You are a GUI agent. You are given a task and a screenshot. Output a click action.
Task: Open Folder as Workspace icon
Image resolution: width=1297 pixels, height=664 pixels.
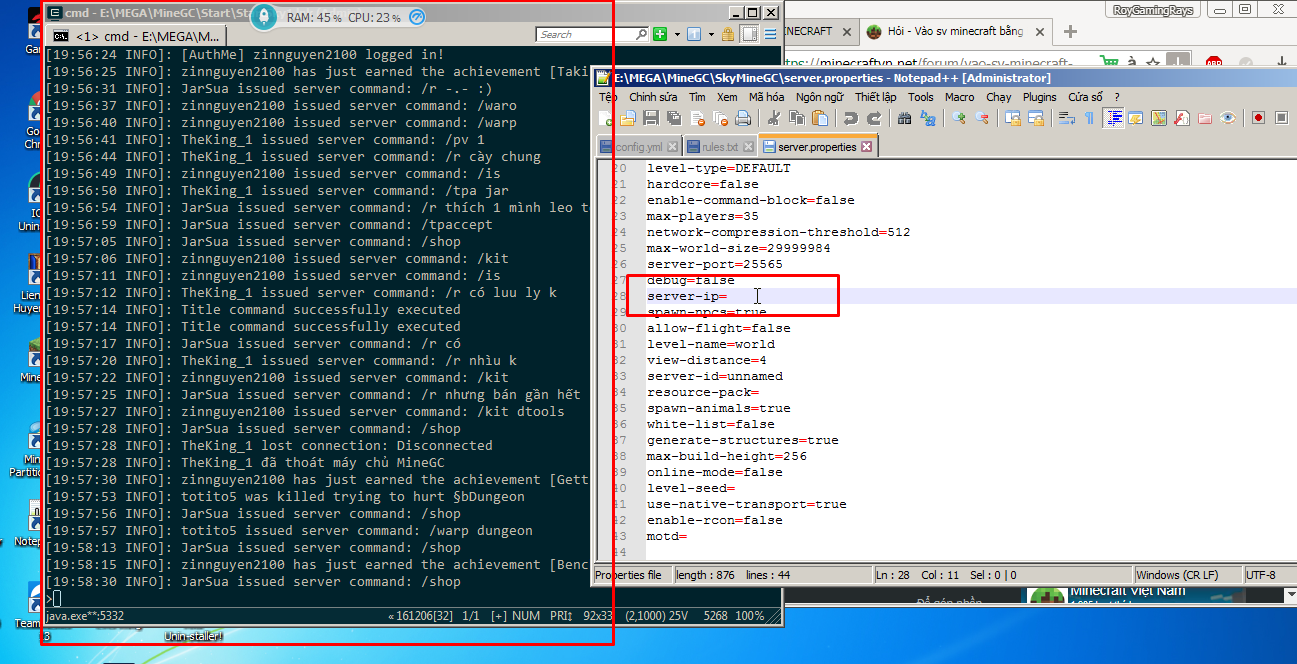pyautogui.click(x=1204, y=118)
